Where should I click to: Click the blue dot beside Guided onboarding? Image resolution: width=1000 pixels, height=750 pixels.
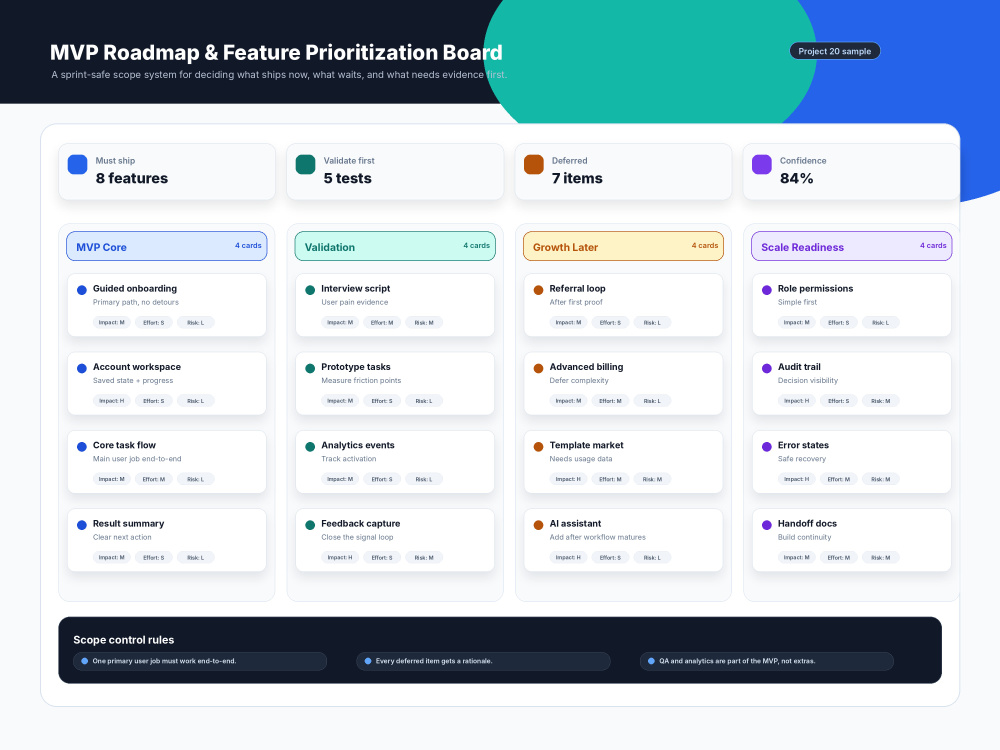82,290
